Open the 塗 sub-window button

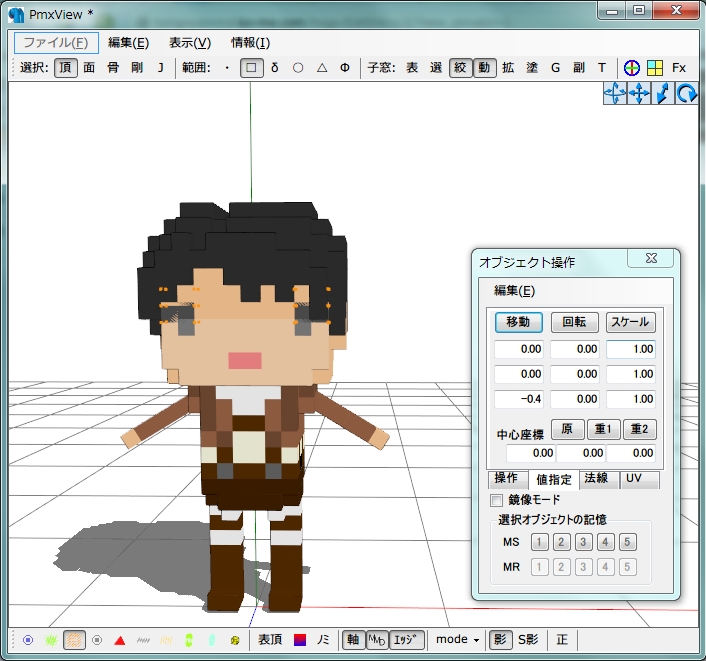532,68
